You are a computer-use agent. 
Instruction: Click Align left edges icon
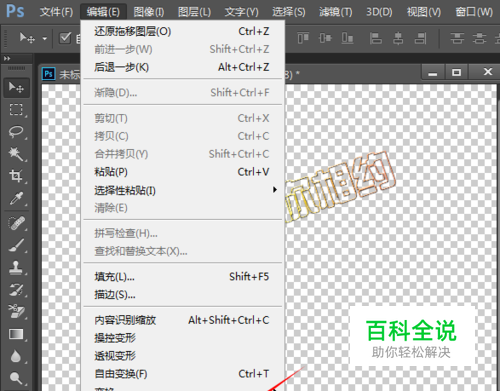376,38
